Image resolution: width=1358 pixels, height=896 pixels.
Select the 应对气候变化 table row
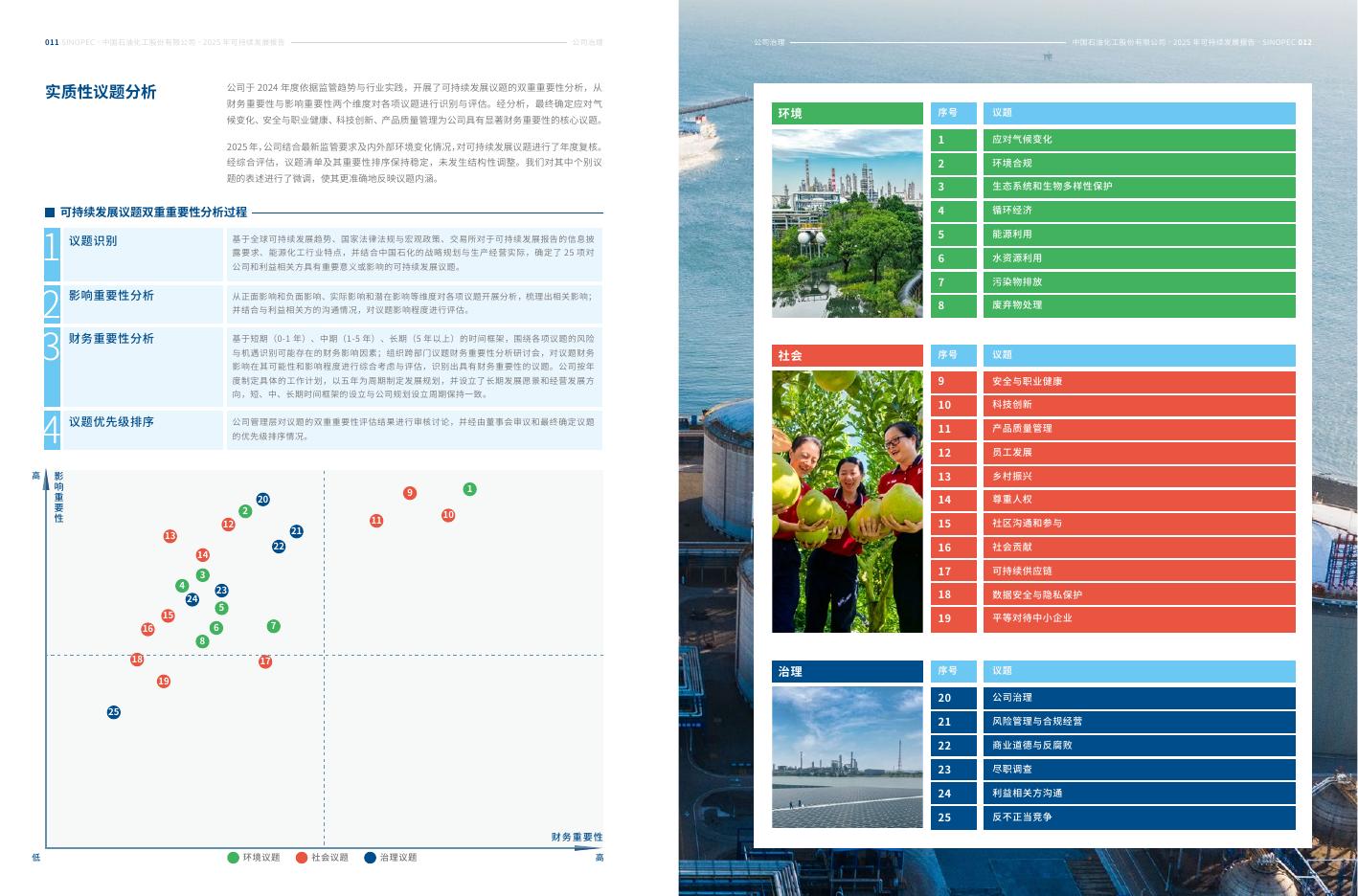pos(1113,140)
